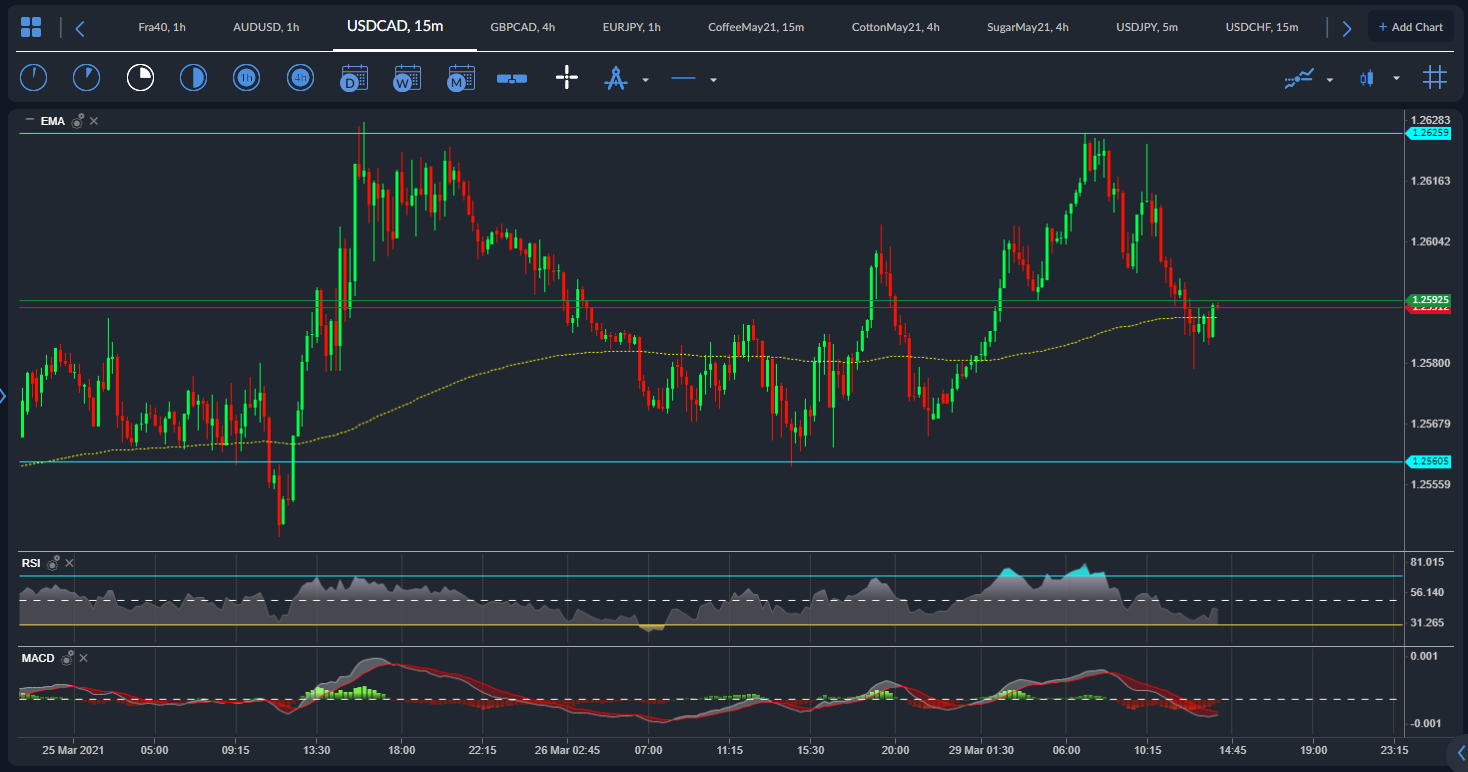Open the CottonMay21, 4h tab
Screen dimensions: 1468x772
(x=896, y=27)
